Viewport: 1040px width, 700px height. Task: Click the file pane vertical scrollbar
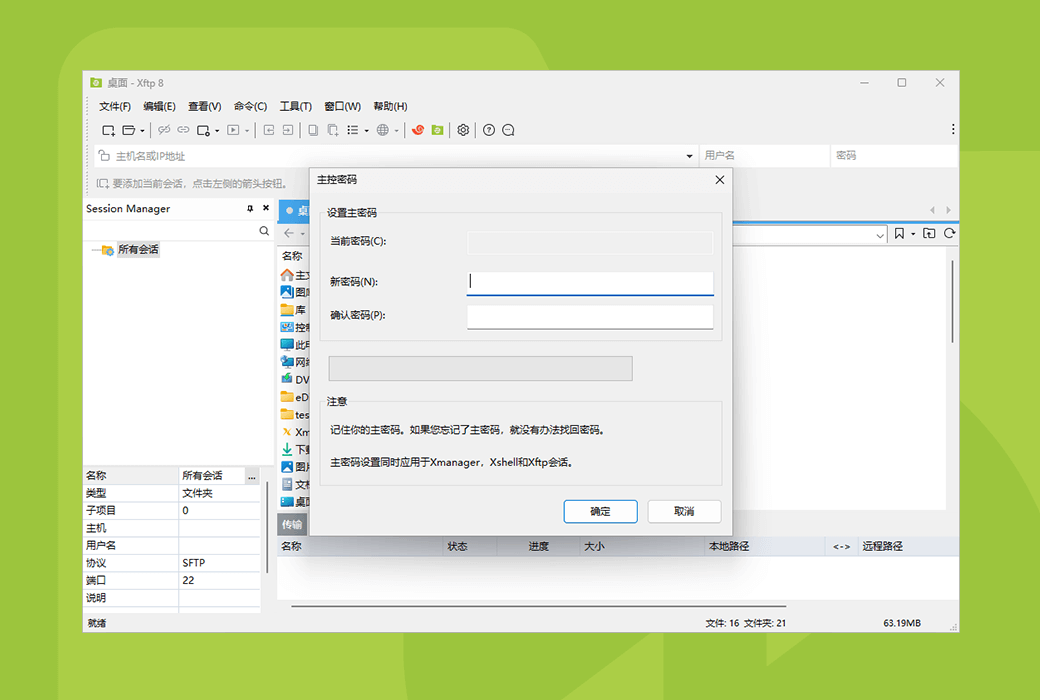(x=952, y=302)
